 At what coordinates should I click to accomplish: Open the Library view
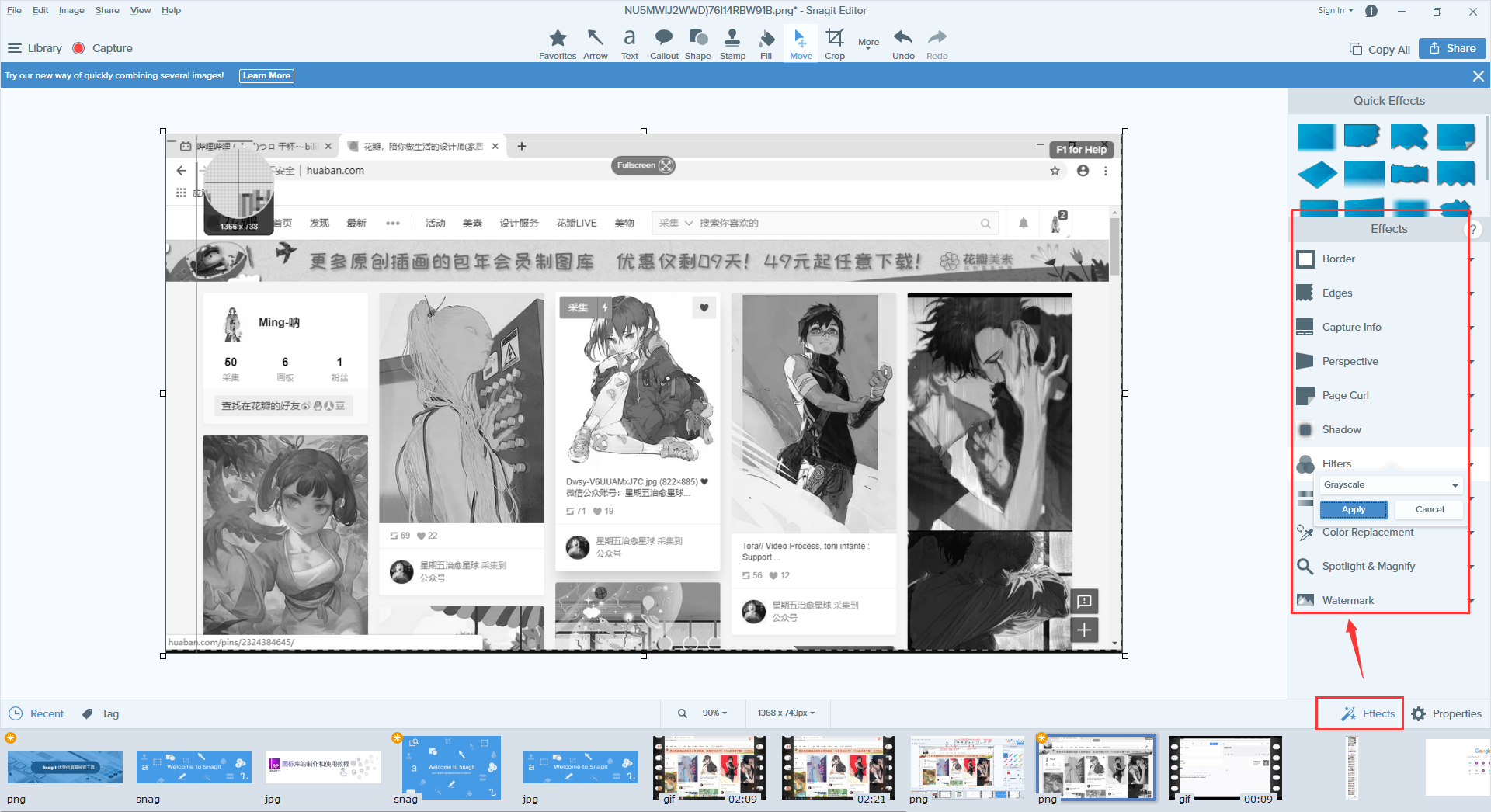[x=35, y=48]
